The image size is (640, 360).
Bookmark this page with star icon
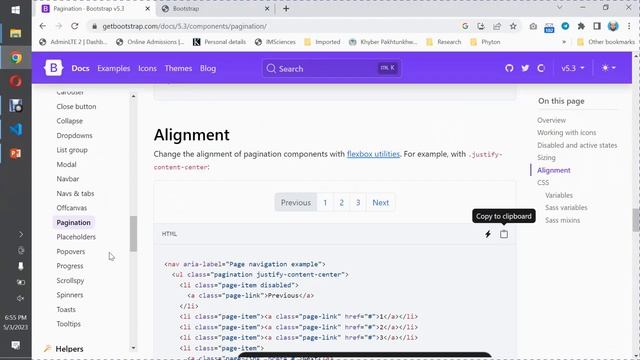point(513,26)
